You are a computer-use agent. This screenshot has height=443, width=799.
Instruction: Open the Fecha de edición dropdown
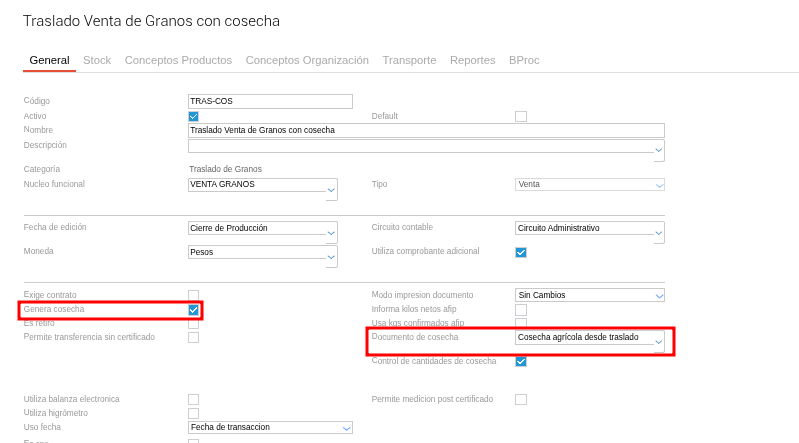click(331, 233)
